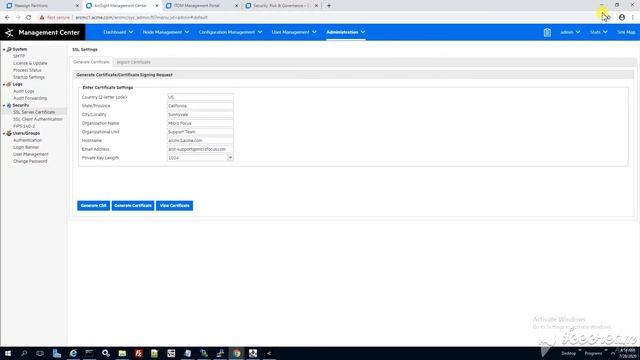This screenshot has height=360, width=640.
Task: Click the Logs folder icon in sidebar
Action: pyautogui.click(x=9, y=84)
